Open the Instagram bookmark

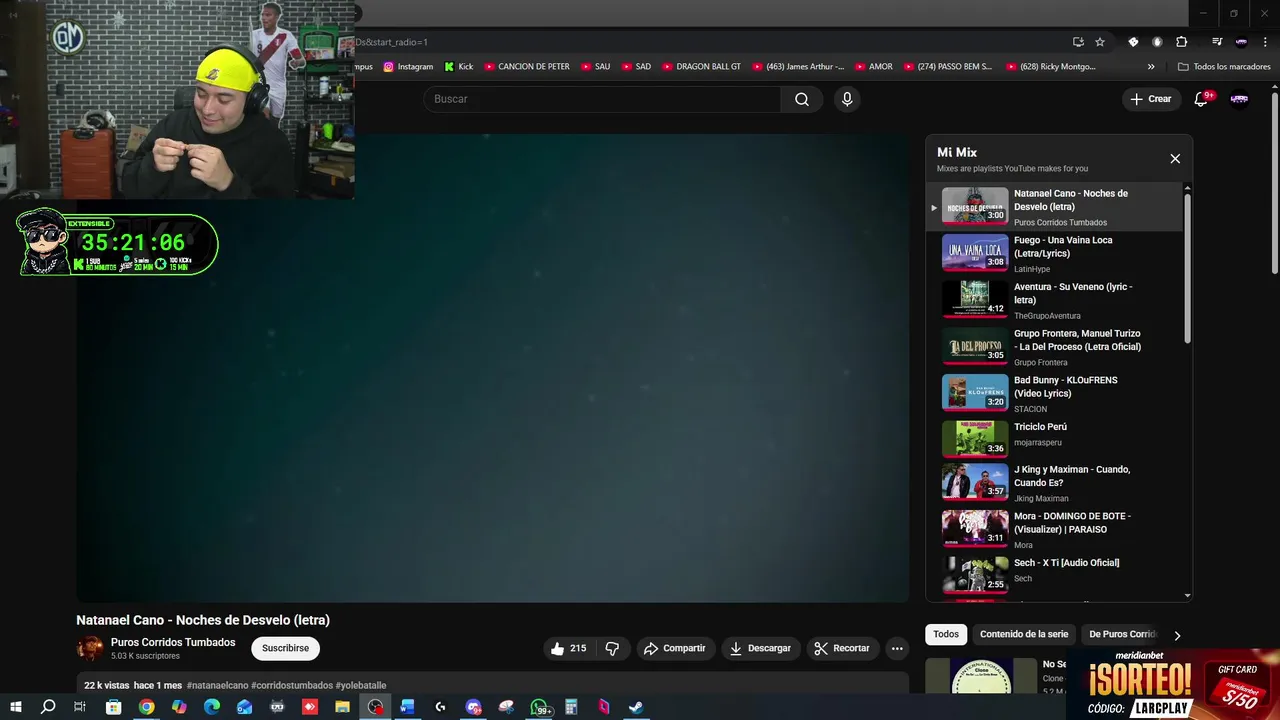point(408,67)
